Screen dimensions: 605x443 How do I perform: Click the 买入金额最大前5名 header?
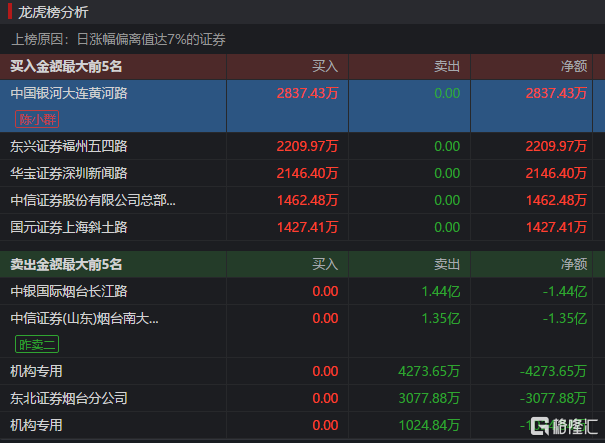pos(66,66)
